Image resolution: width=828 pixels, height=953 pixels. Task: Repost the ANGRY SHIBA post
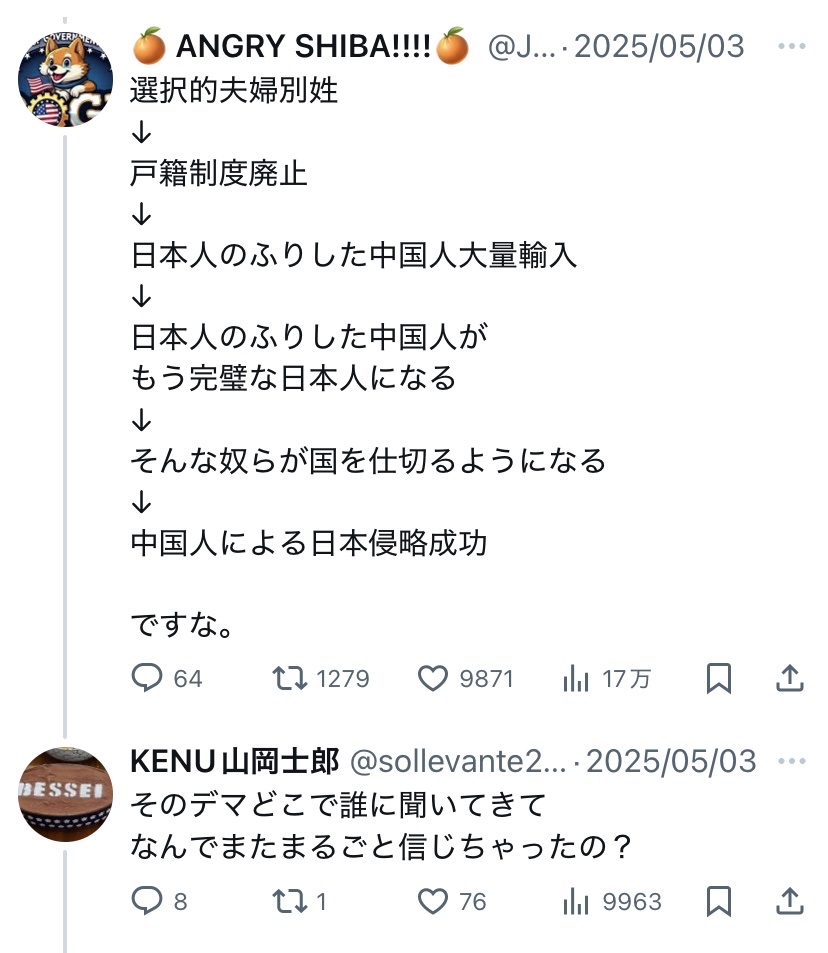click(290, 679)
